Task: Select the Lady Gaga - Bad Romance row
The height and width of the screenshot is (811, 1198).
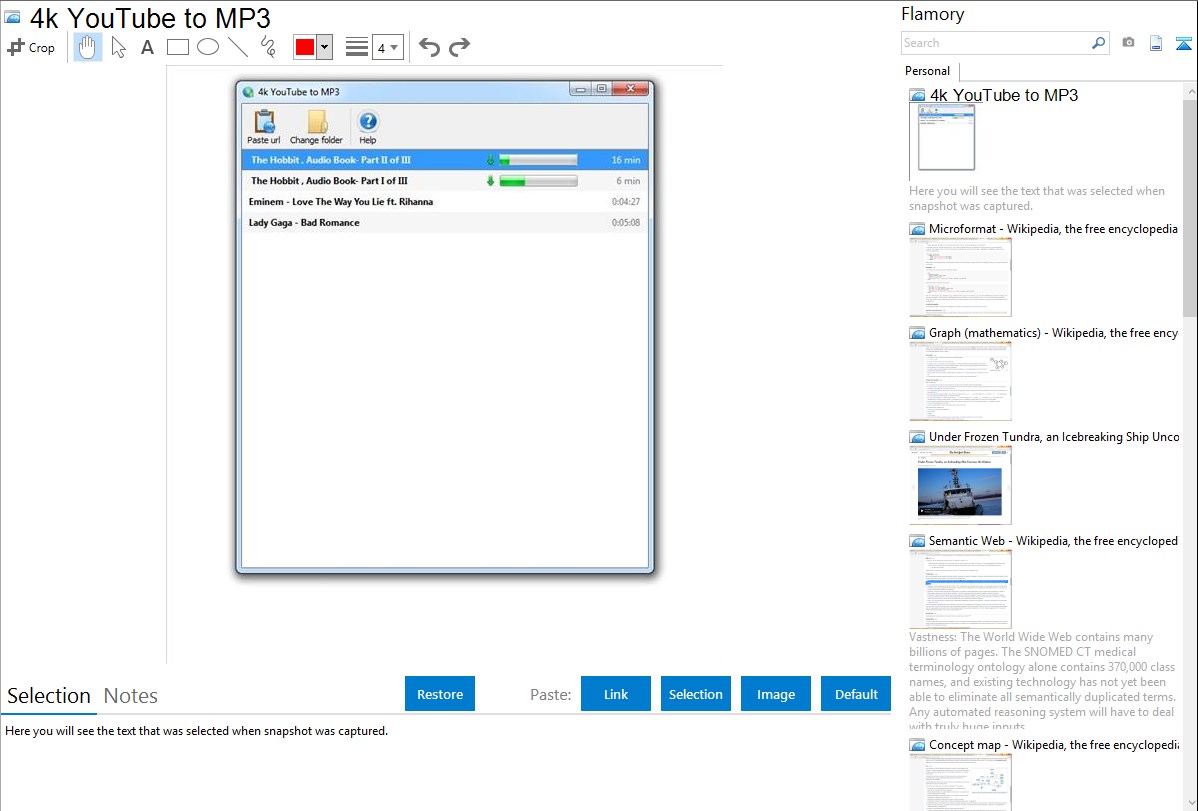Action: [445, 222]
